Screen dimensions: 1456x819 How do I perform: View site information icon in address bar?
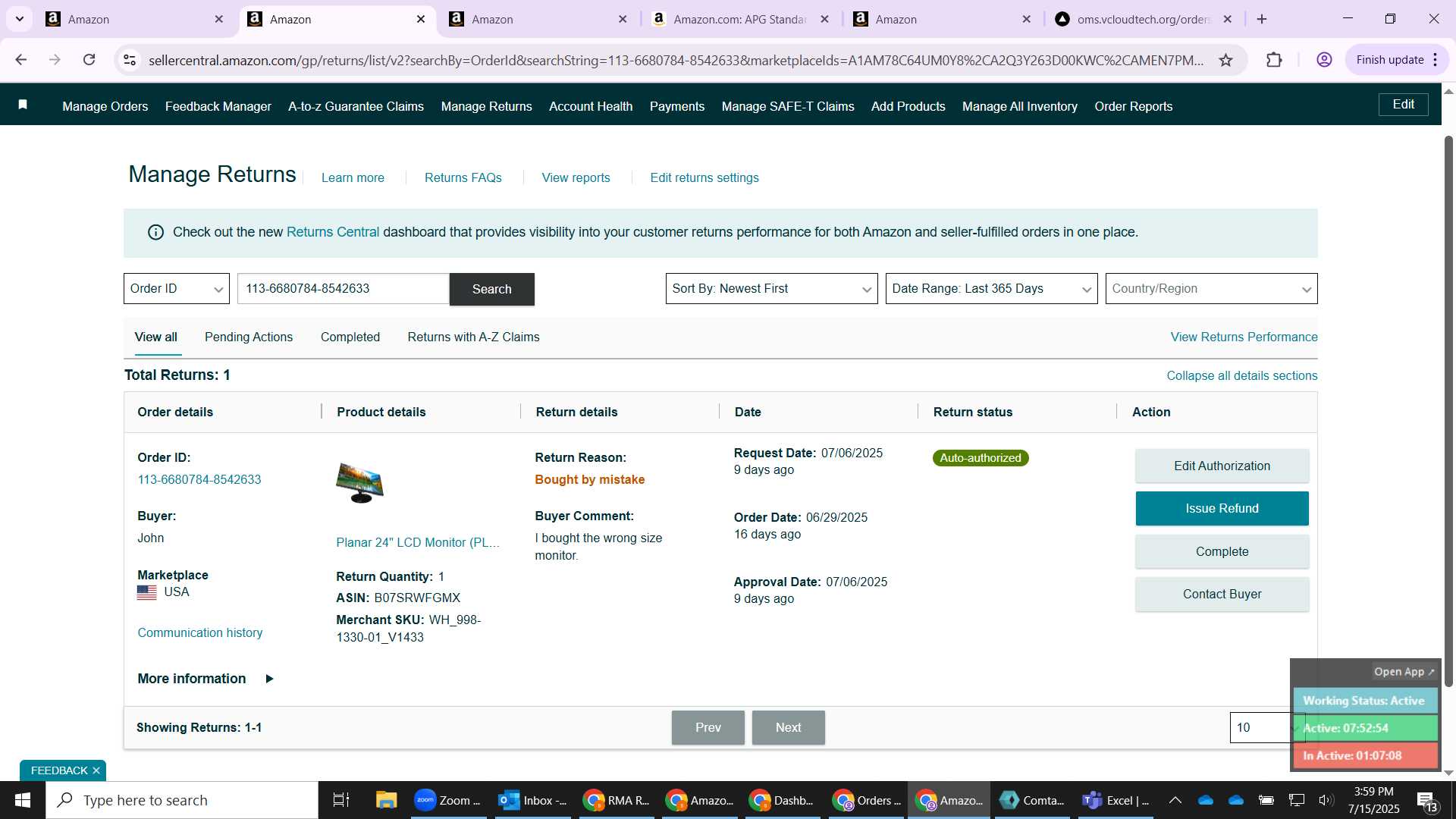pos(130,60)
